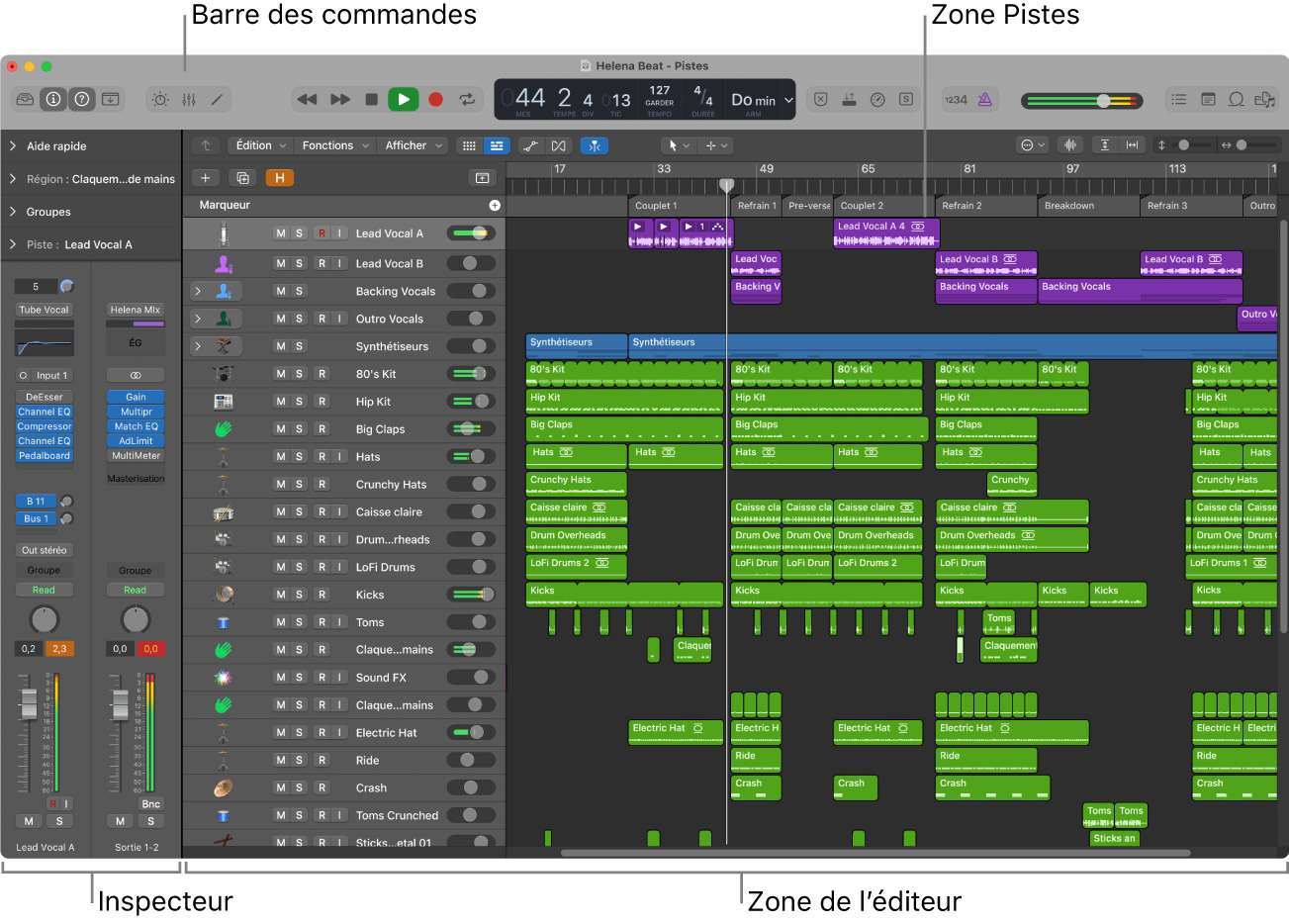Screen dimensions: 1289x924
Task: Click the waveform zoom icon above the ruler
Action: point(1069,144)
